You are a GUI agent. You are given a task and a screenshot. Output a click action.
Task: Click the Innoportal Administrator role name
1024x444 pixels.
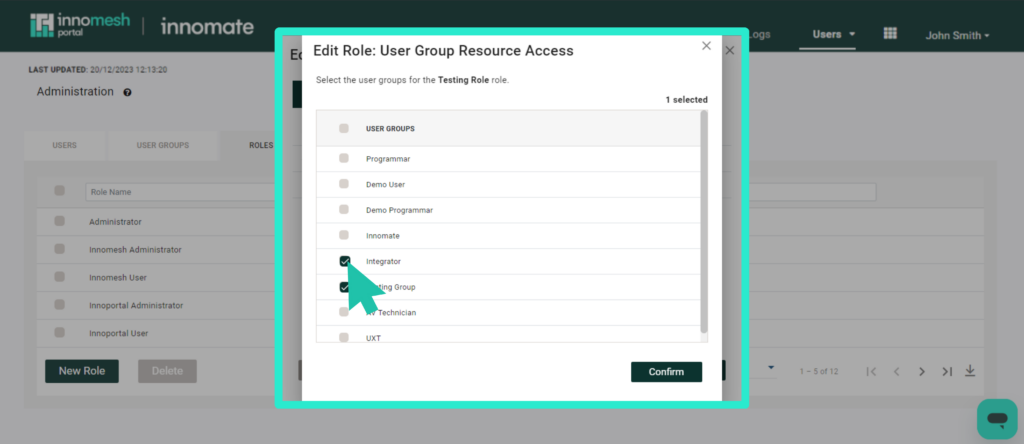[136, 305]
